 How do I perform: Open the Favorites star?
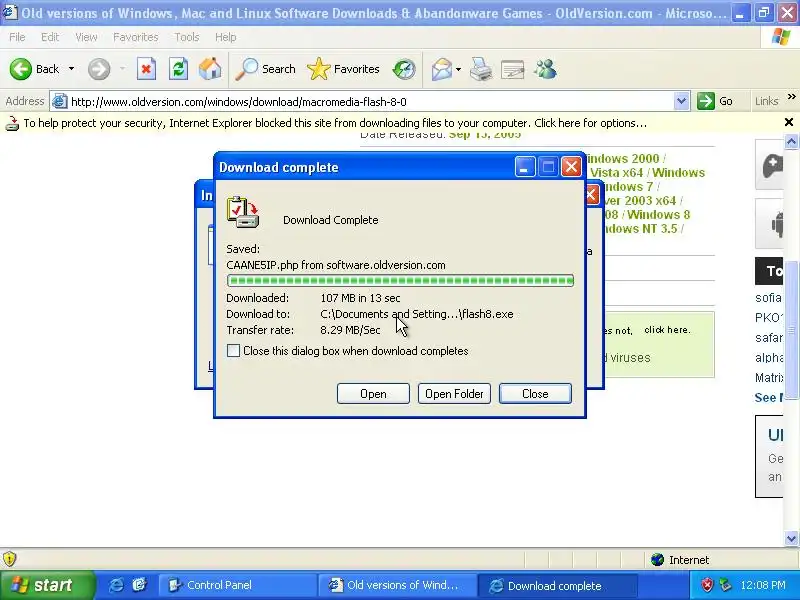pos(319,69)
